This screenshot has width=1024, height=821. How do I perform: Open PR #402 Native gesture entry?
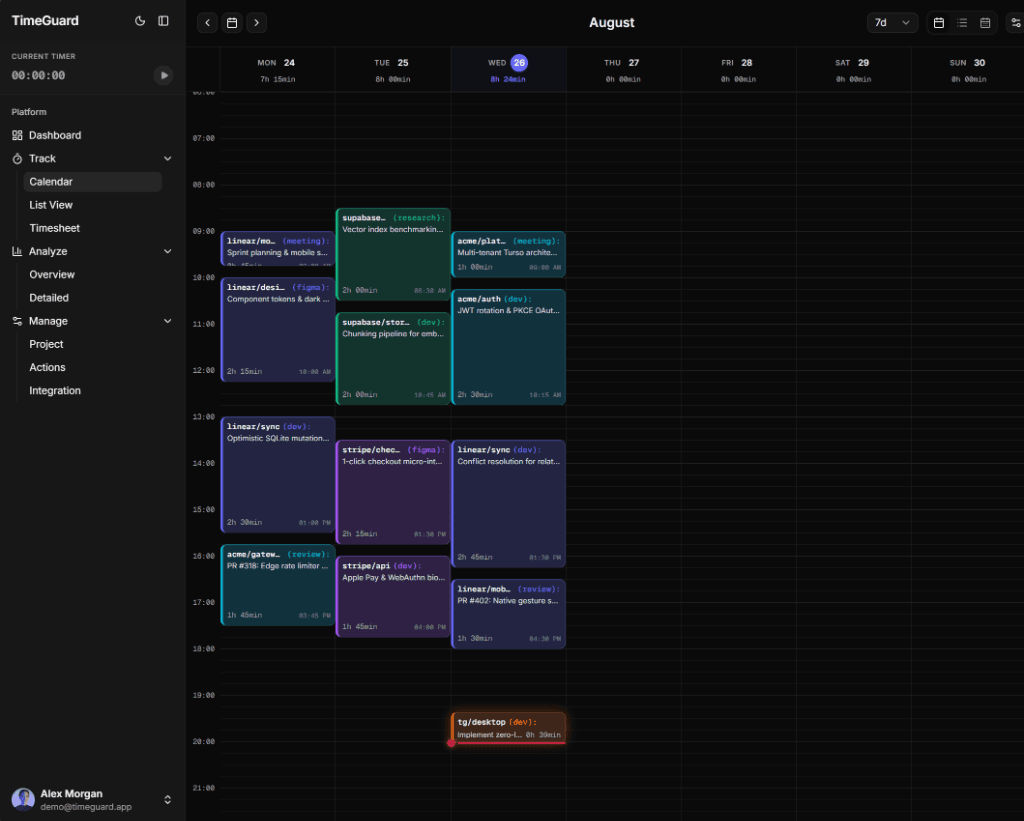(508, 614)
